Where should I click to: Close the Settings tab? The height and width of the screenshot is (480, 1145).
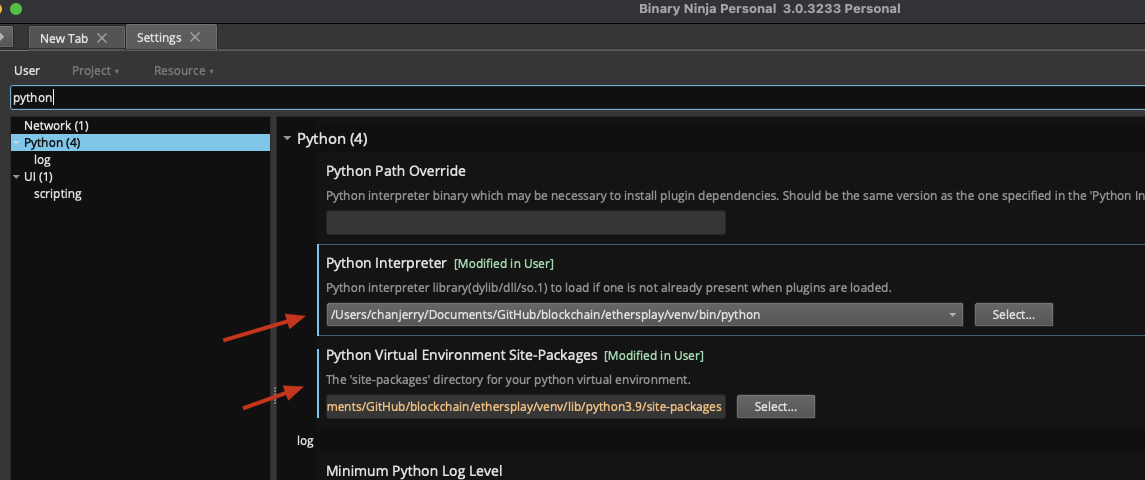(x=195, y=37)
